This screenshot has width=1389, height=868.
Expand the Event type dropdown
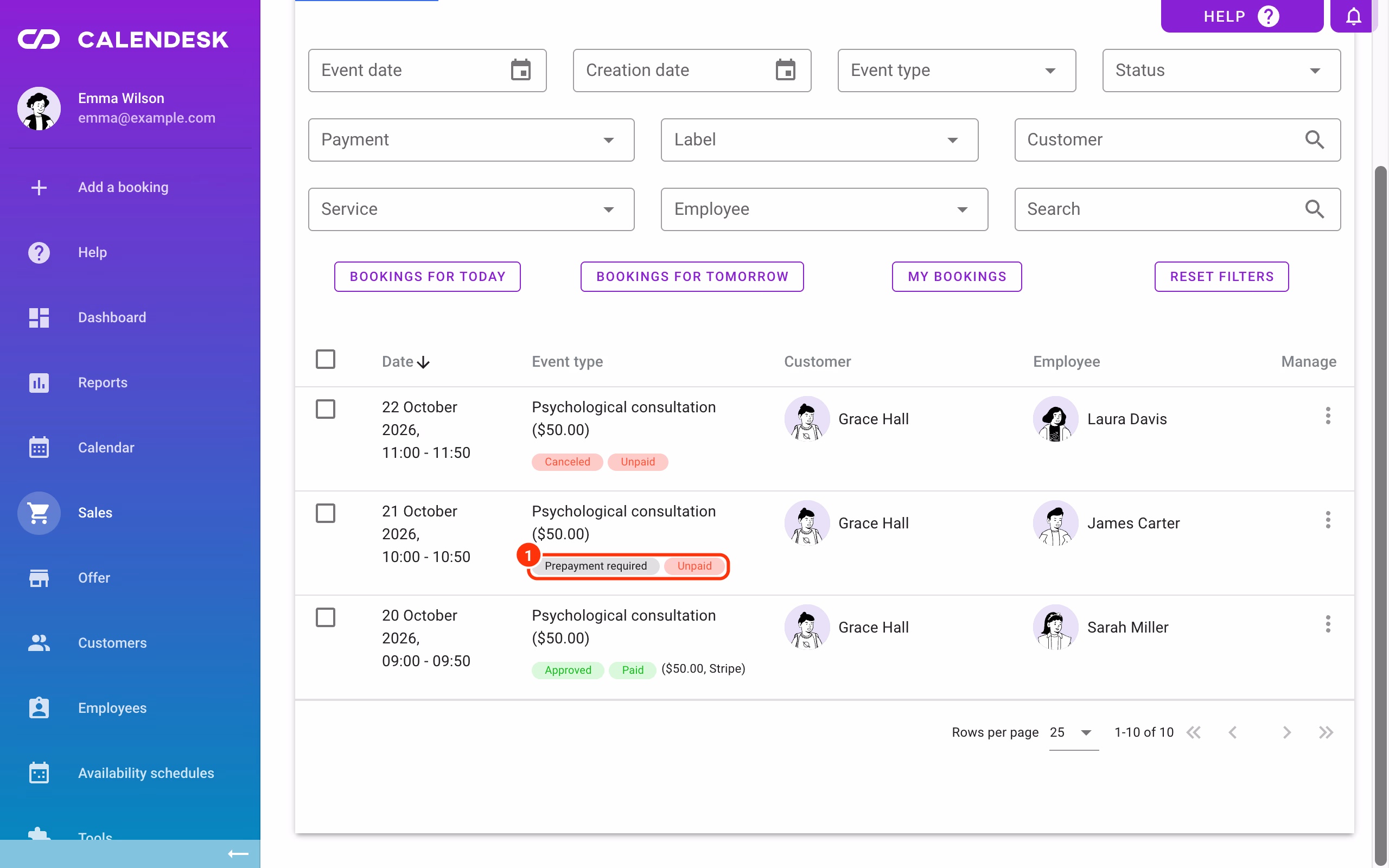[x=956, y=71]
